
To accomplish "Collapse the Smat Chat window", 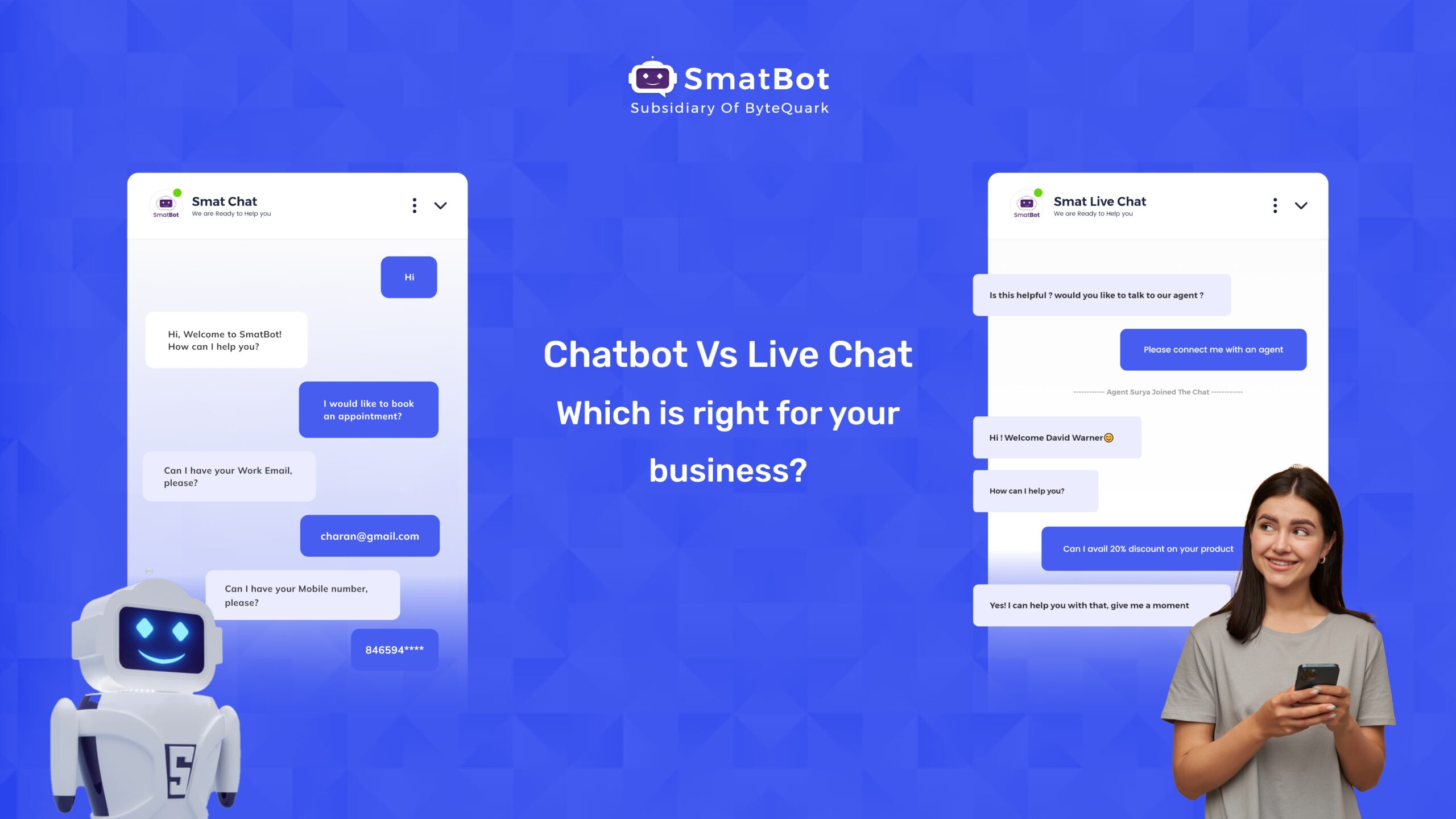I will click(441, 206).
